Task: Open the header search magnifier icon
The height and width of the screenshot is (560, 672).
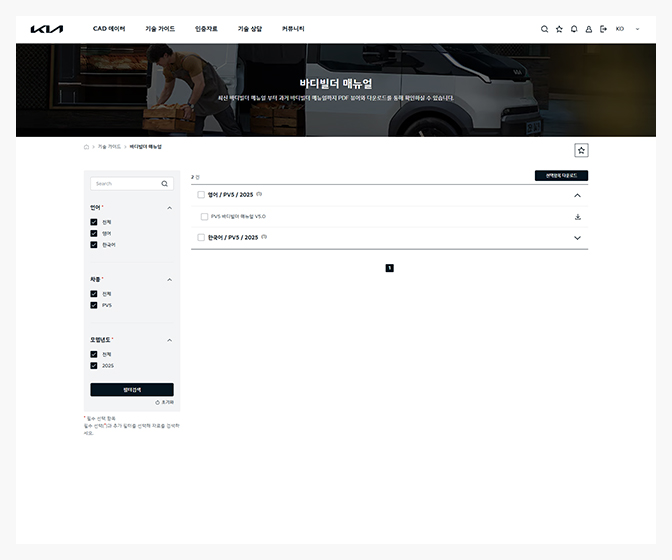Action: coord(544,29)
